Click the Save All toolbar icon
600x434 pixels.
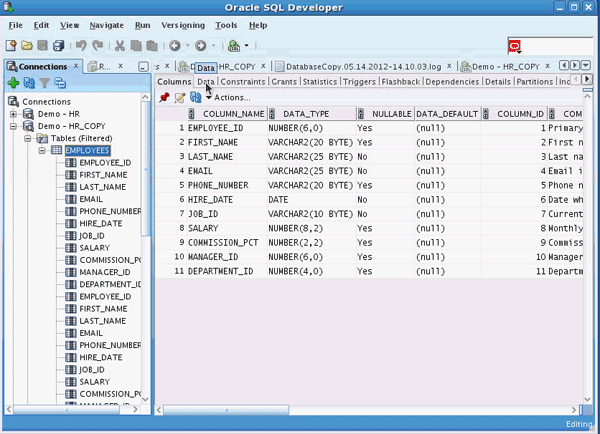pyautogui.click(x=59, y=46)
